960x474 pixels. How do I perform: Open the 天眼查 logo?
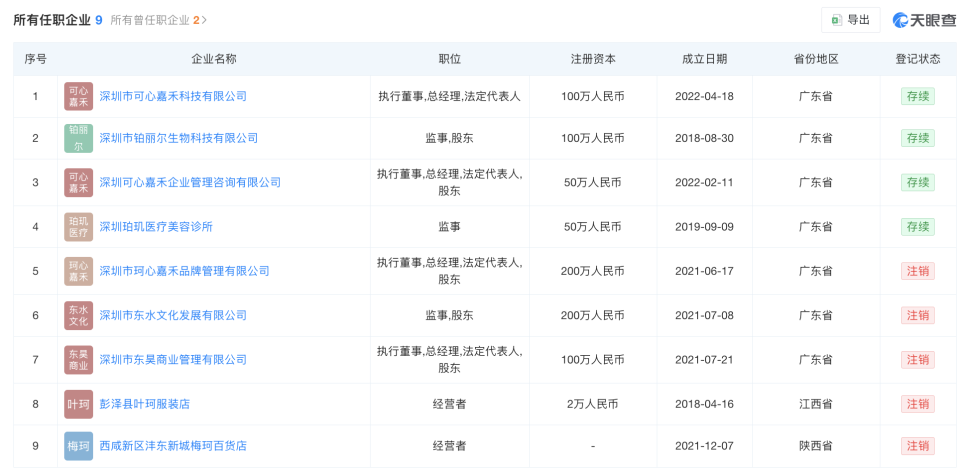click(x=924, y=20)
